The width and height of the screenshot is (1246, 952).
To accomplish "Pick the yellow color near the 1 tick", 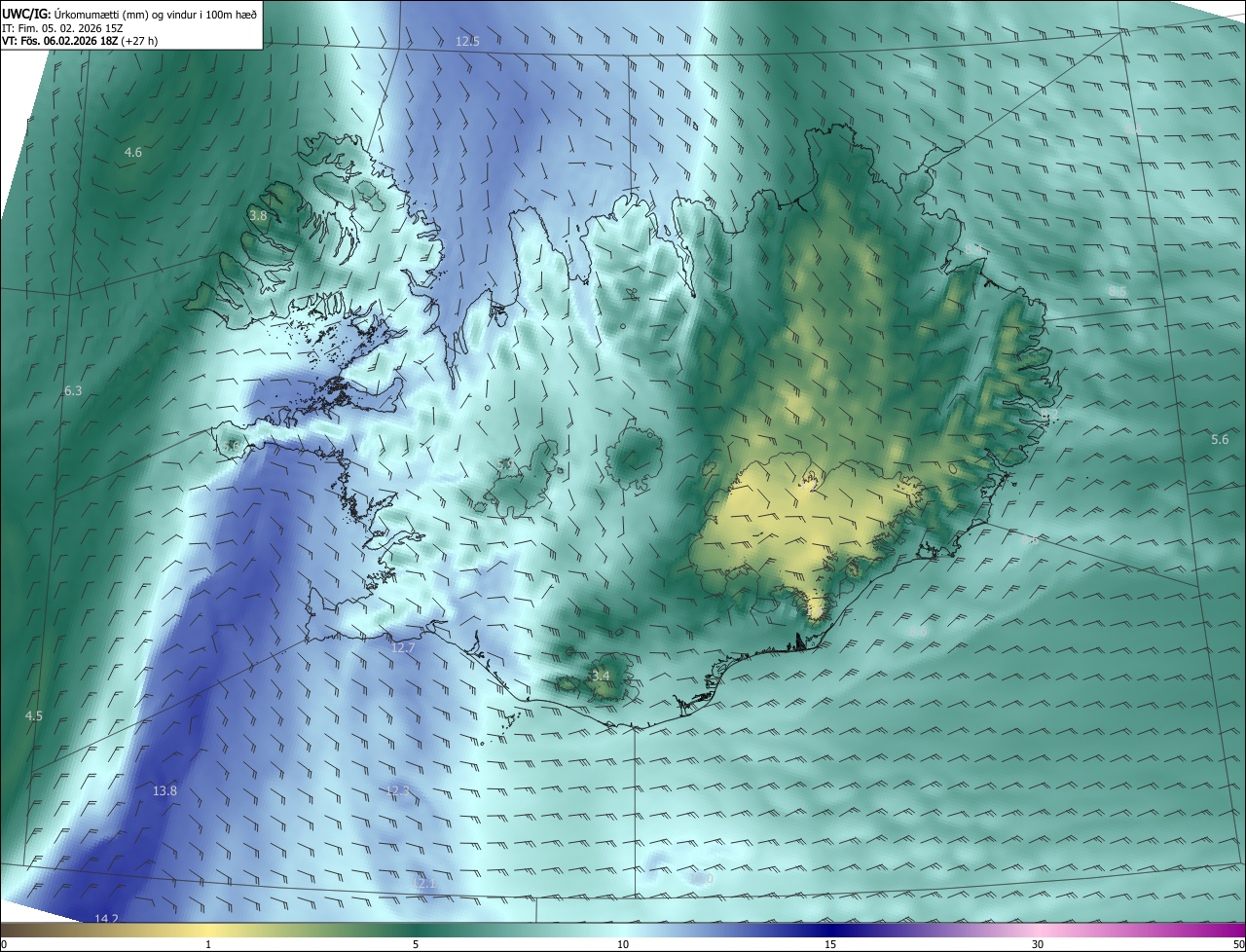I will click(208, 930).
